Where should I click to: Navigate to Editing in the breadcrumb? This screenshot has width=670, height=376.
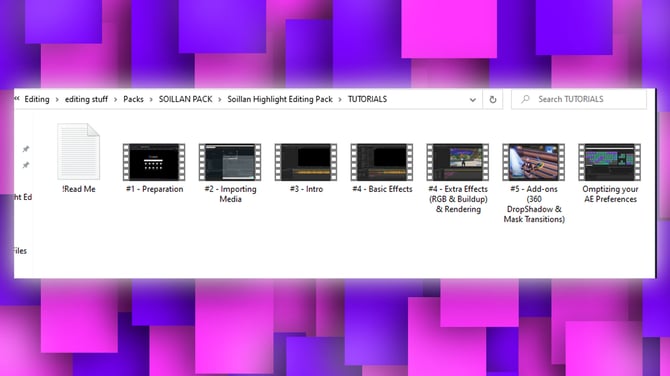tap(37, 99)
